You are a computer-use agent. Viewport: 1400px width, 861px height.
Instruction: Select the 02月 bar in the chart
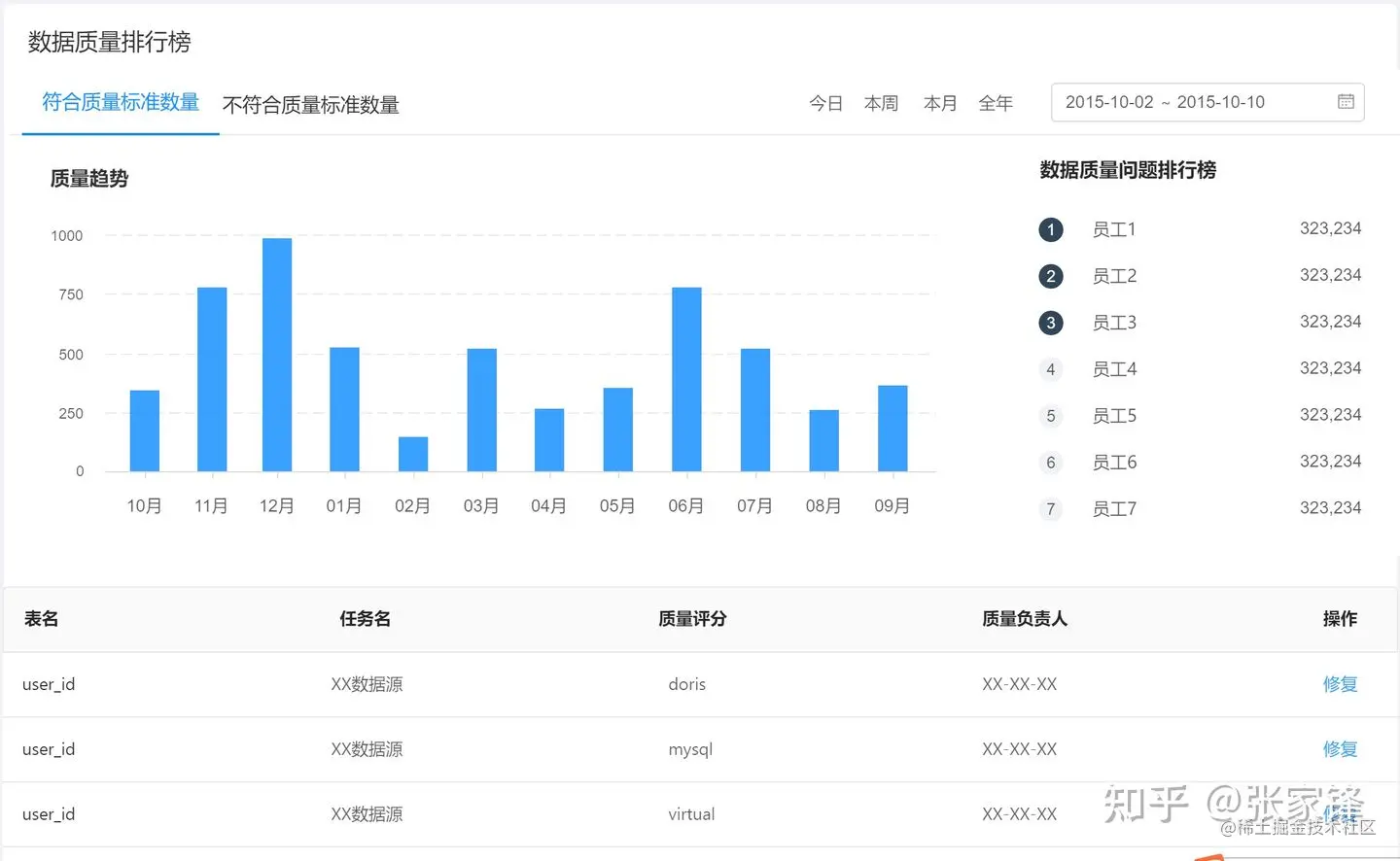[413, 454]
